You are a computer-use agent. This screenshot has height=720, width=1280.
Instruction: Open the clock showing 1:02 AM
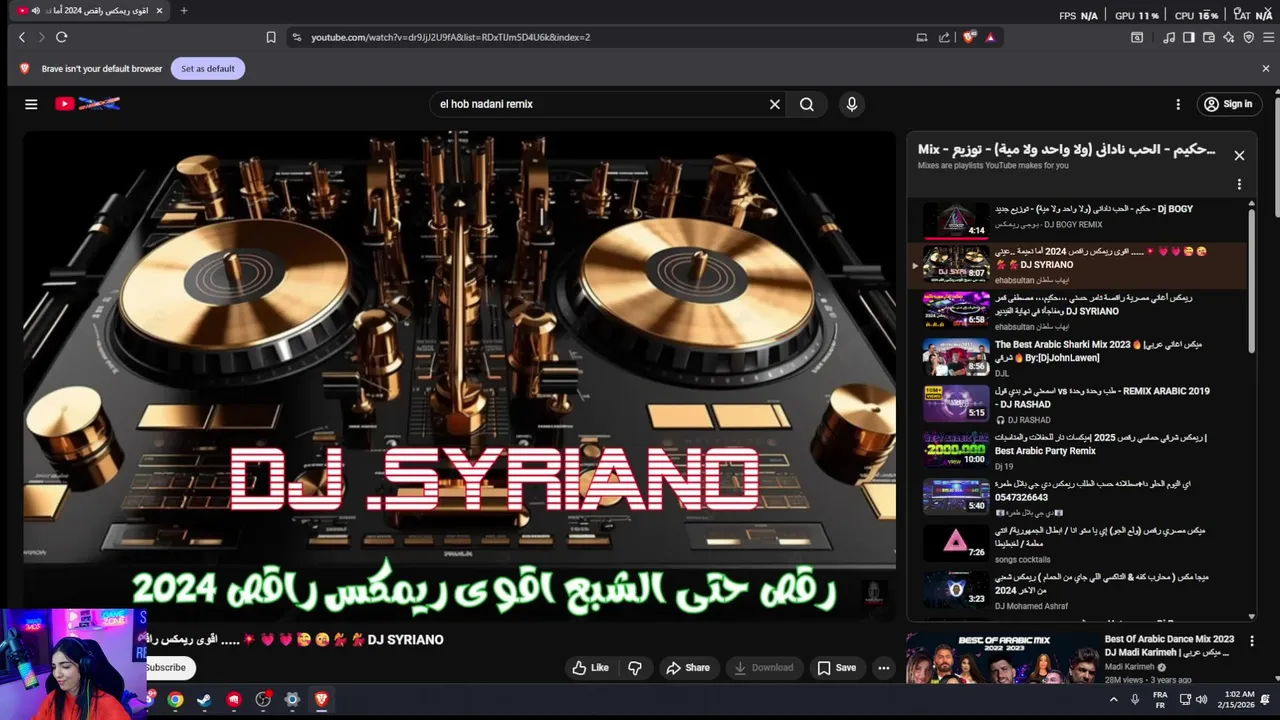click(1236, 699)
